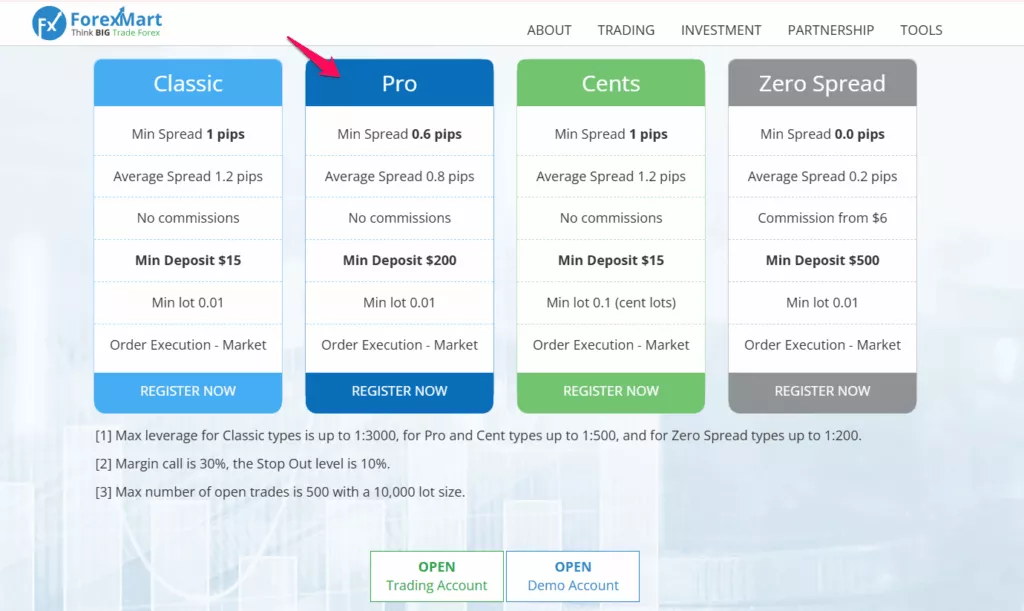Select the Cents plan header
Screen dimensions: 1024x611
tap(611, 83)
